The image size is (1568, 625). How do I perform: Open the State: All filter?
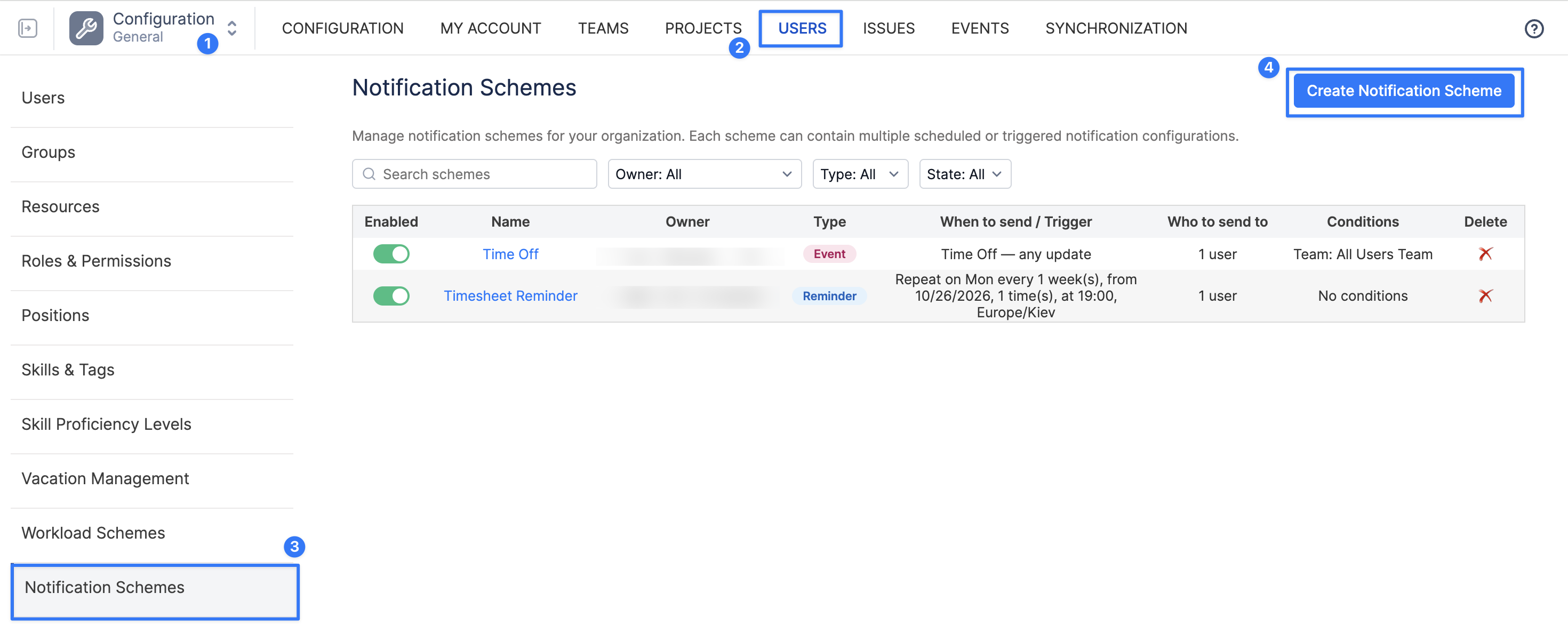(x=965, y=174)
